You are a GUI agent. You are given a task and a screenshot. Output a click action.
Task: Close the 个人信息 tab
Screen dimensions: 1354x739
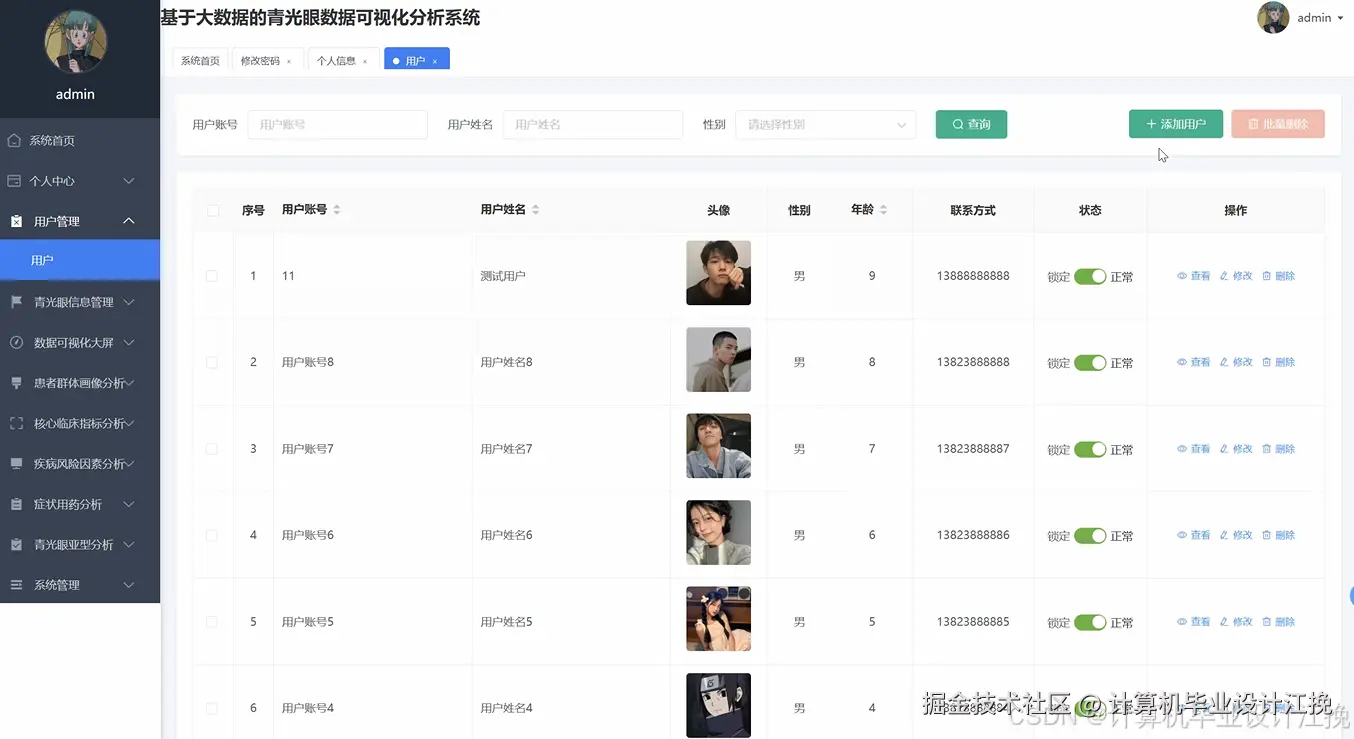tap(365, 62)
